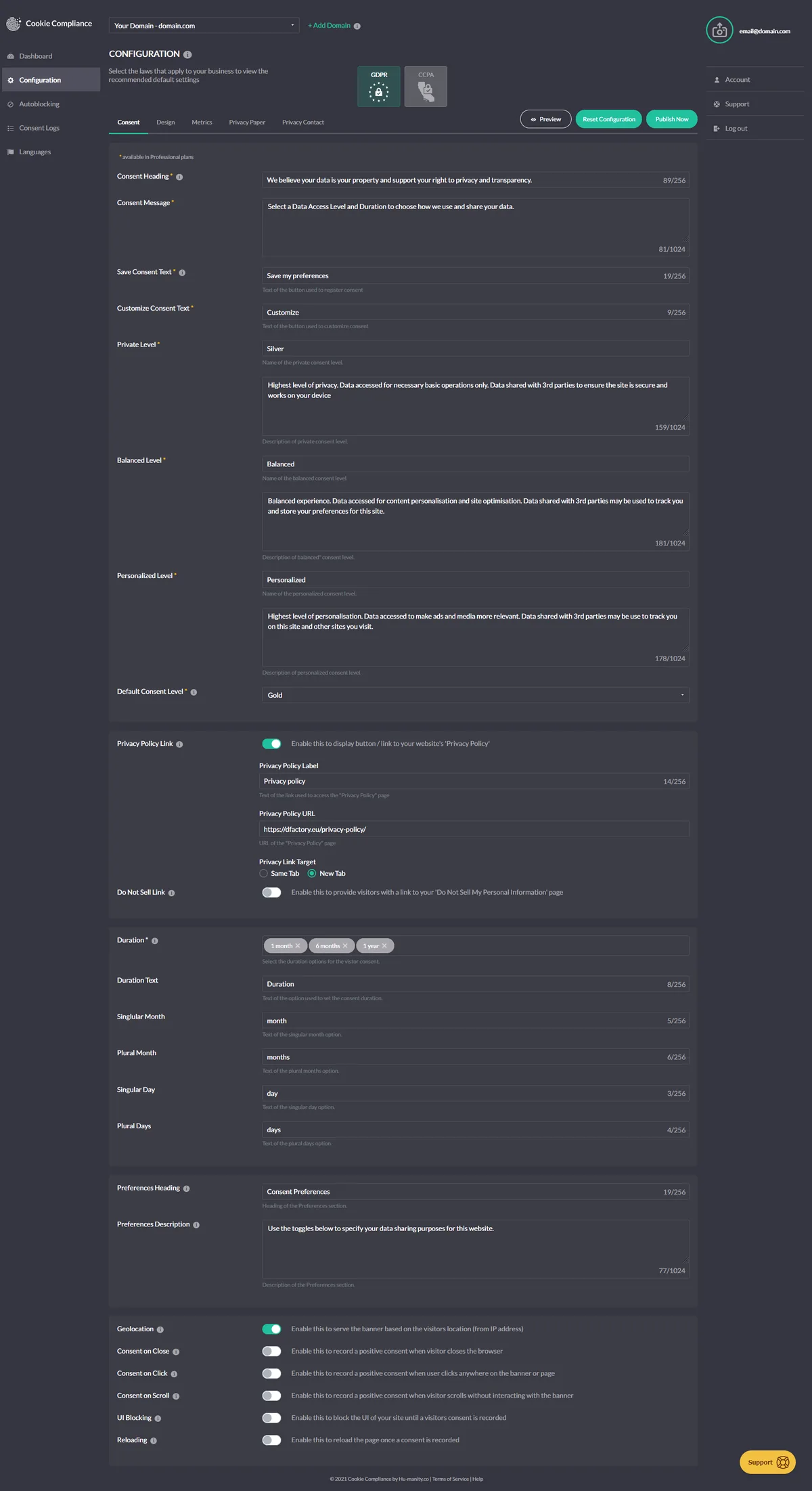The image size is (812, 1491).
Task: Click info icon next to Consent on Click
Action: point(174,1375)
